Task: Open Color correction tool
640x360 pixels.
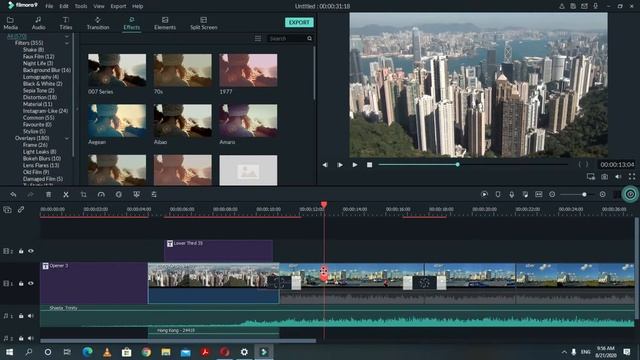Action: pyautogui.click(x=118, y=195)
